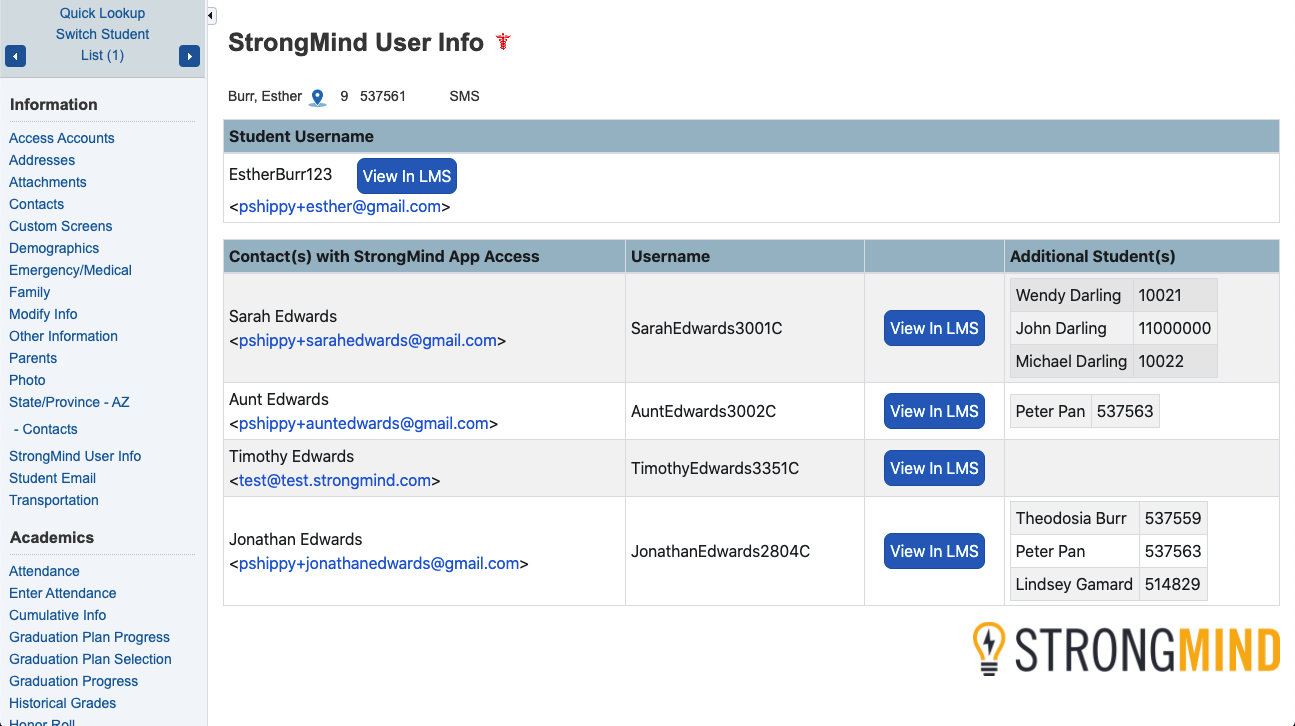Open Contacts in Information section
Screen dimensions: 1295x726
click(x=37, y=204)
